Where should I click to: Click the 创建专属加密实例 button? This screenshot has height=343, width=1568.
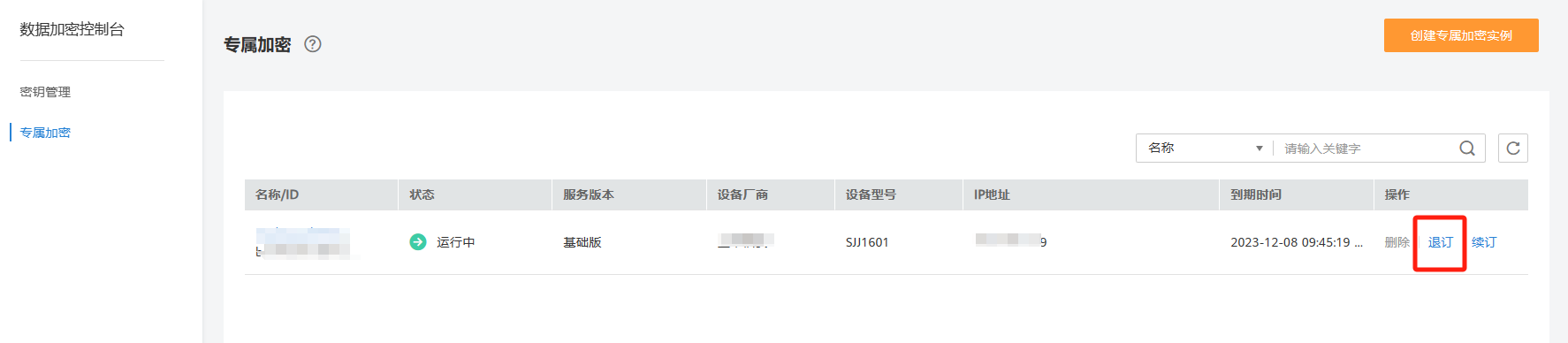tap(1461, 35)
